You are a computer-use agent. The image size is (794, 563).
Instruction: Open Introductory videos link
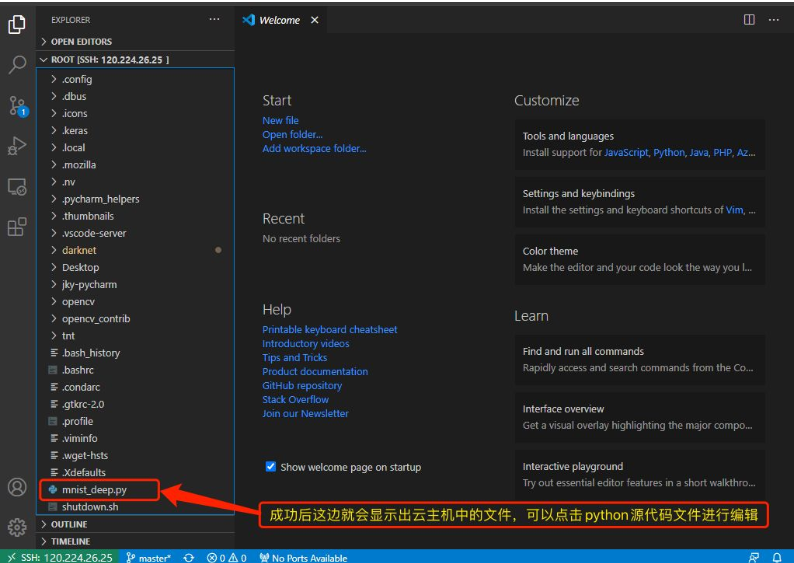pos(305,343)
